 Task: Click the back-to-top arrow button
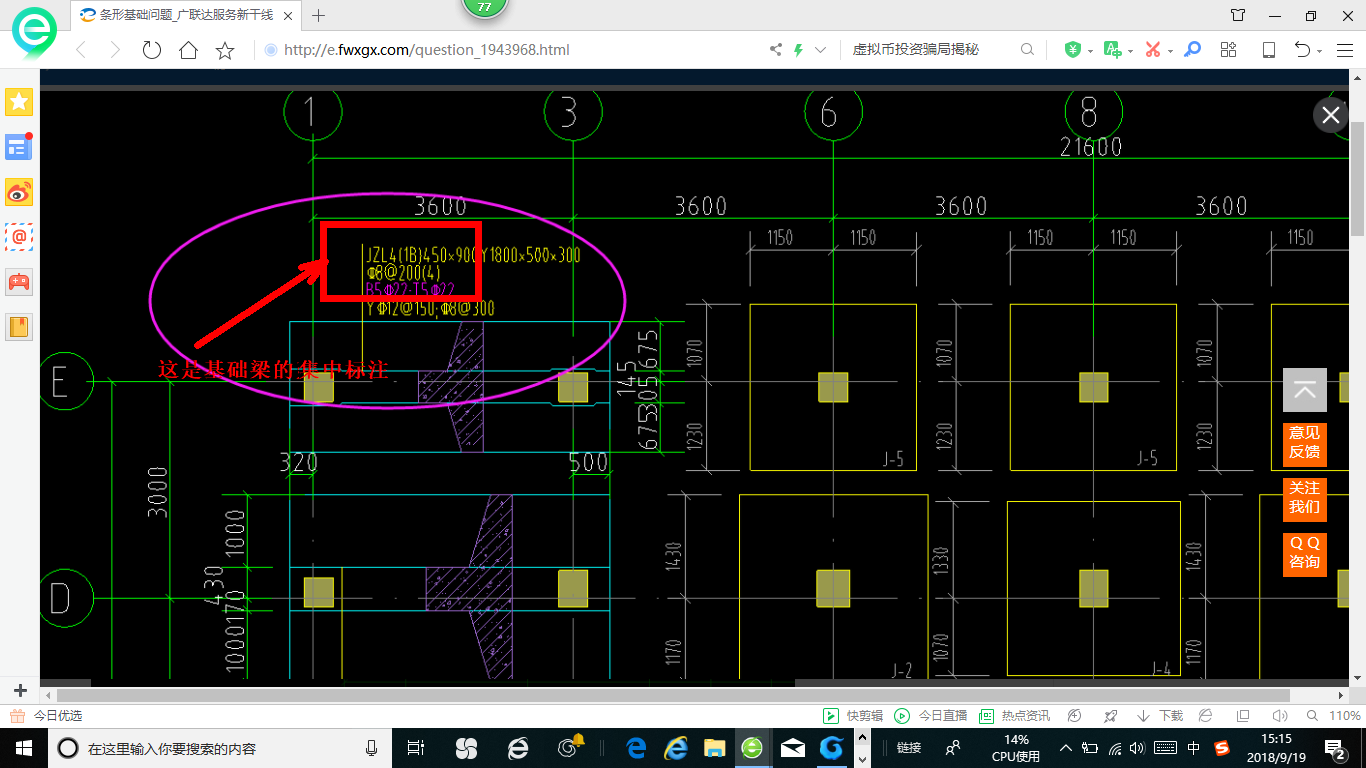[x=1305, y=390]
